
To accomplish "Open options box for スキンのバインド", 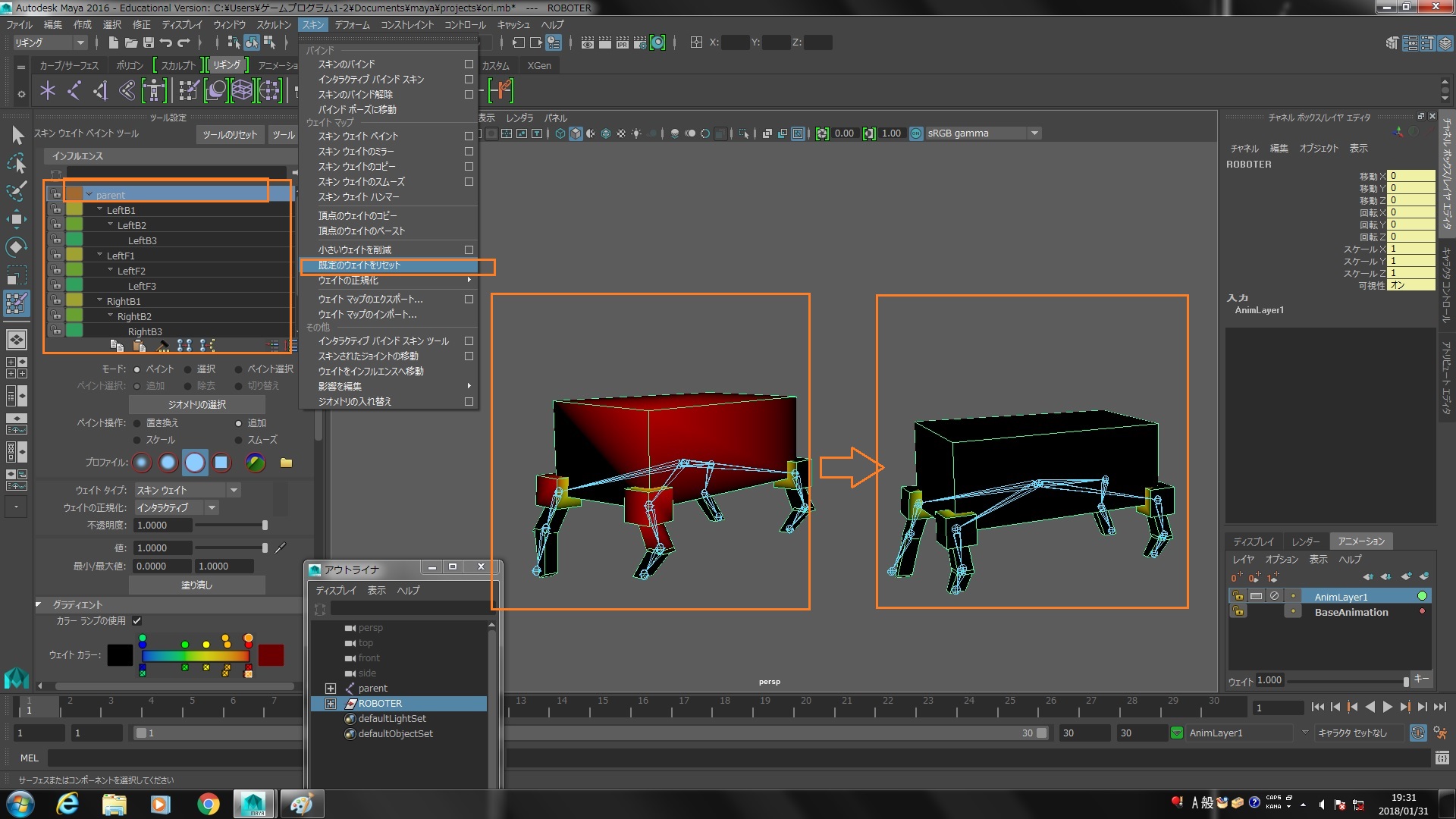I will pyautogui.click(x=469, y=64).
